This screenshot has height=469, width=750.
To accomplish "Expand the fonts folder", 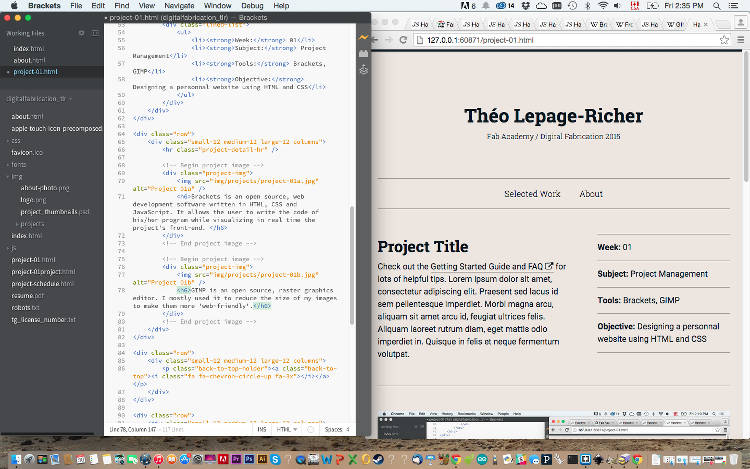I will click(18, 164).
